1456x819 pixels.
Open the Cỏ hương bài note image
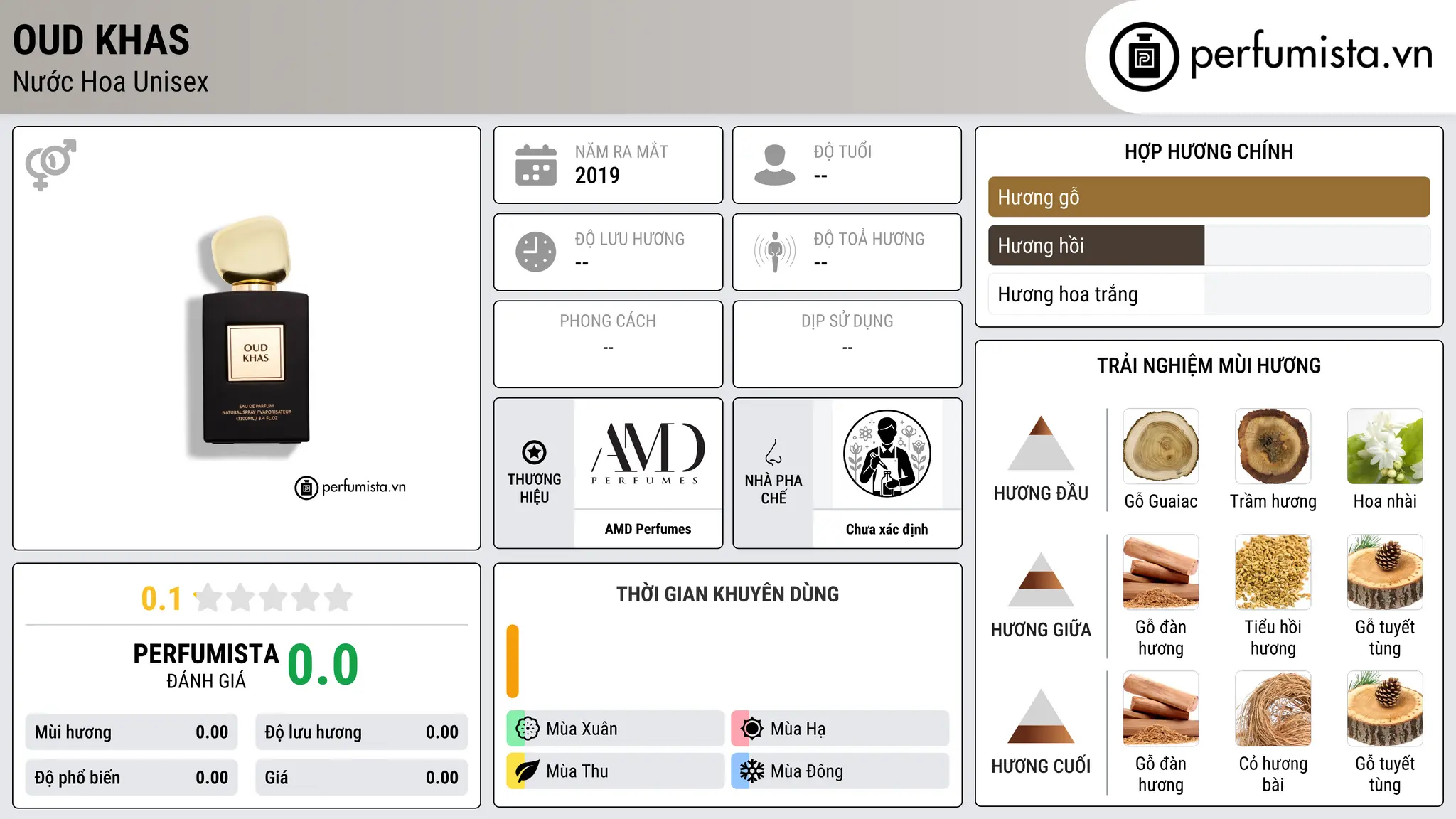click(x=1273, y=709)
